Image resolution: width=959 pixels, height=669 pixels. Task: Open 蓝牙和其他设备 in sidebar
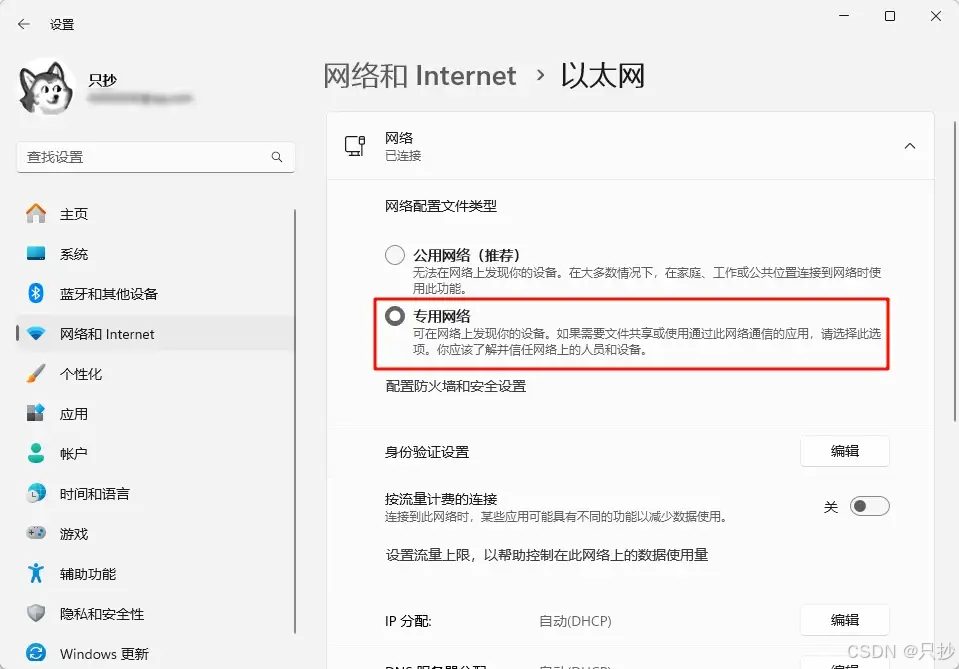click(x=155, y=294)
